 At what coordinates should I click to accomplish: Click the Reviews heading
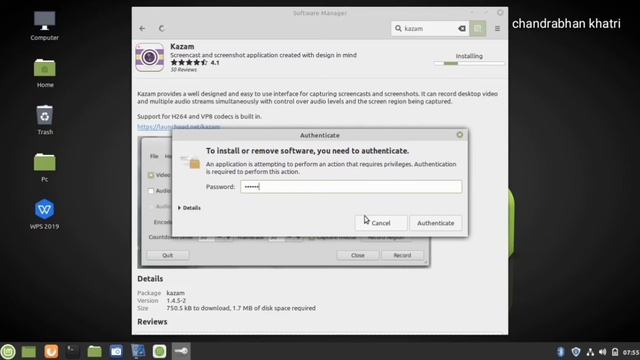click(152, 322)
